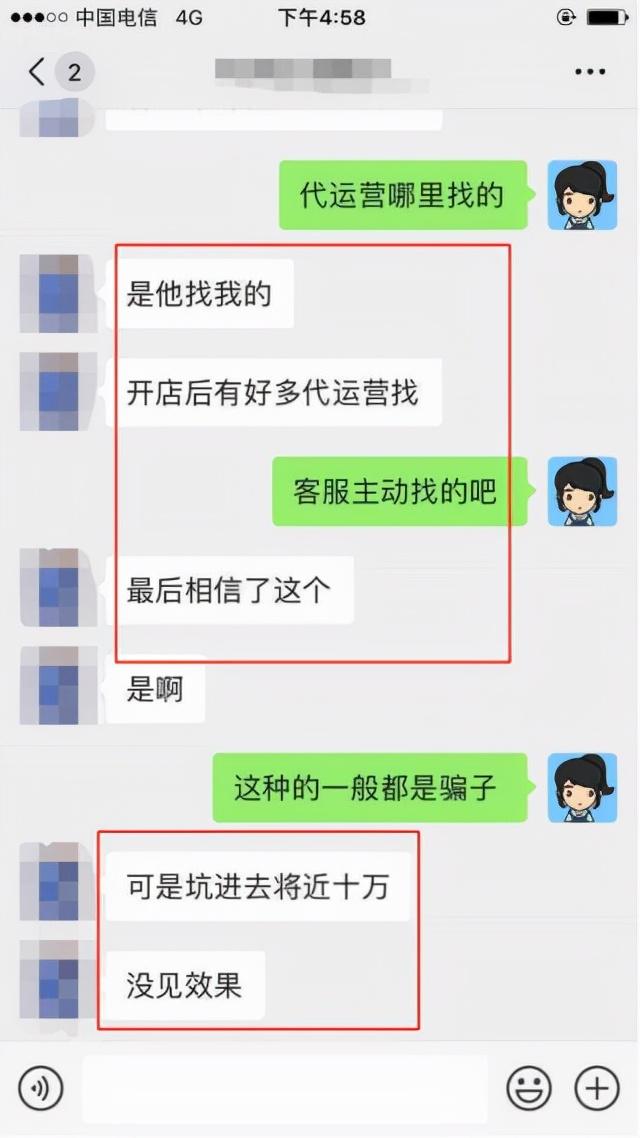
Task: Switch to voice input icon
Action: [x=41, y=1089]
